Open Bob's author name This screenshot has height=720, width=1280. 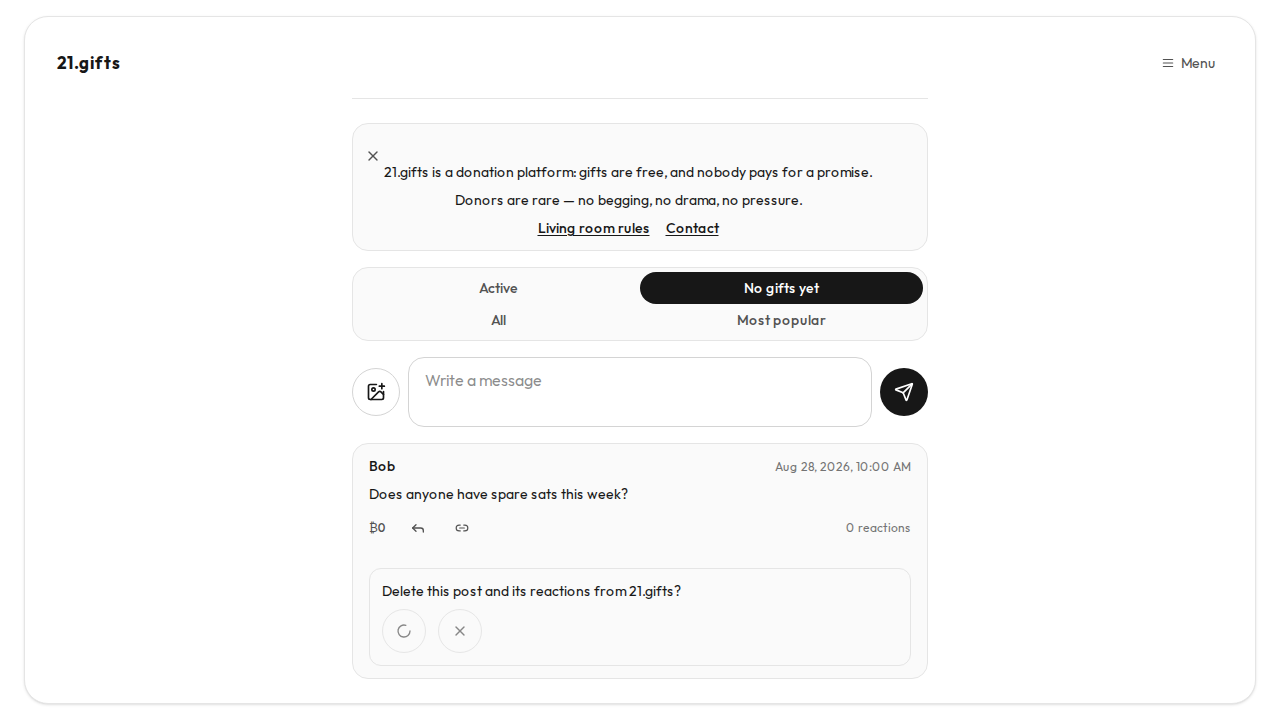(x=382, y=466)
